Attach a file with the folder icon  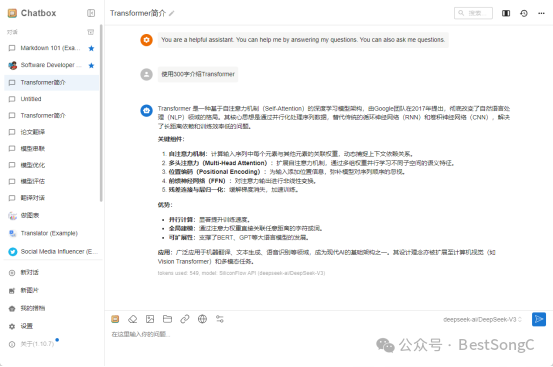167,319
